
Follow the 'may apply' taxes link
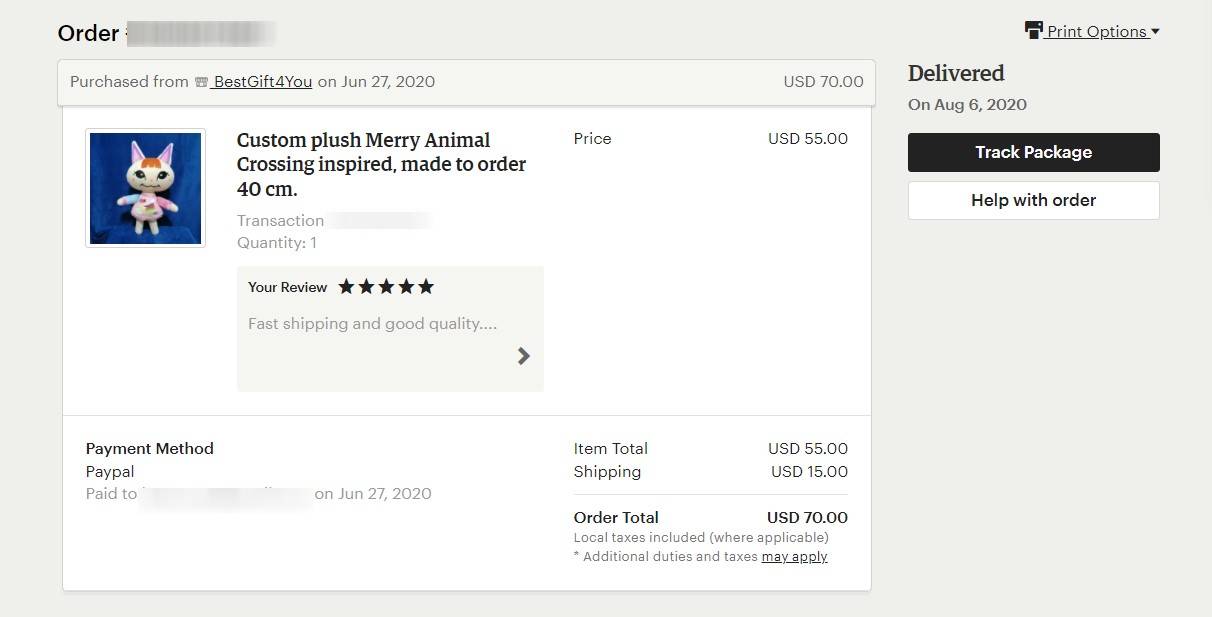[794, 557]
